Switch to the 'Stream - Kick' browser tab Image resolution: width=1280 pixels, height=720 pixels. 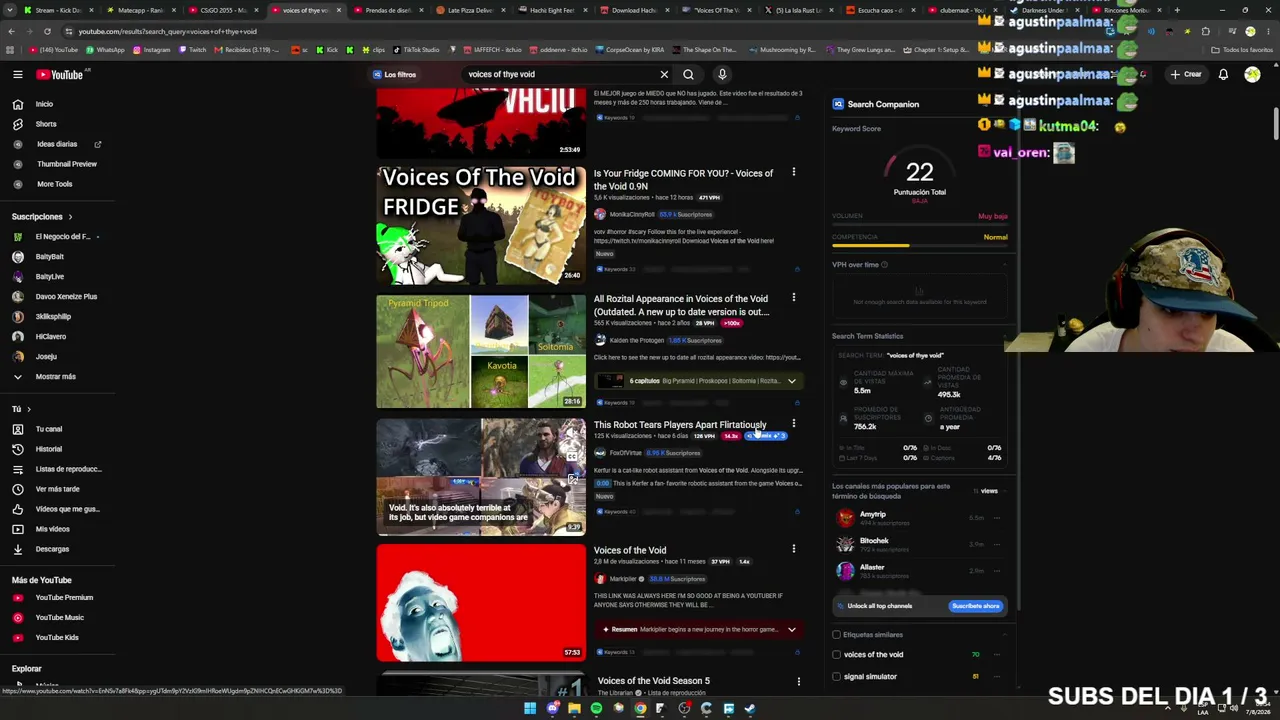click(57, 10)
